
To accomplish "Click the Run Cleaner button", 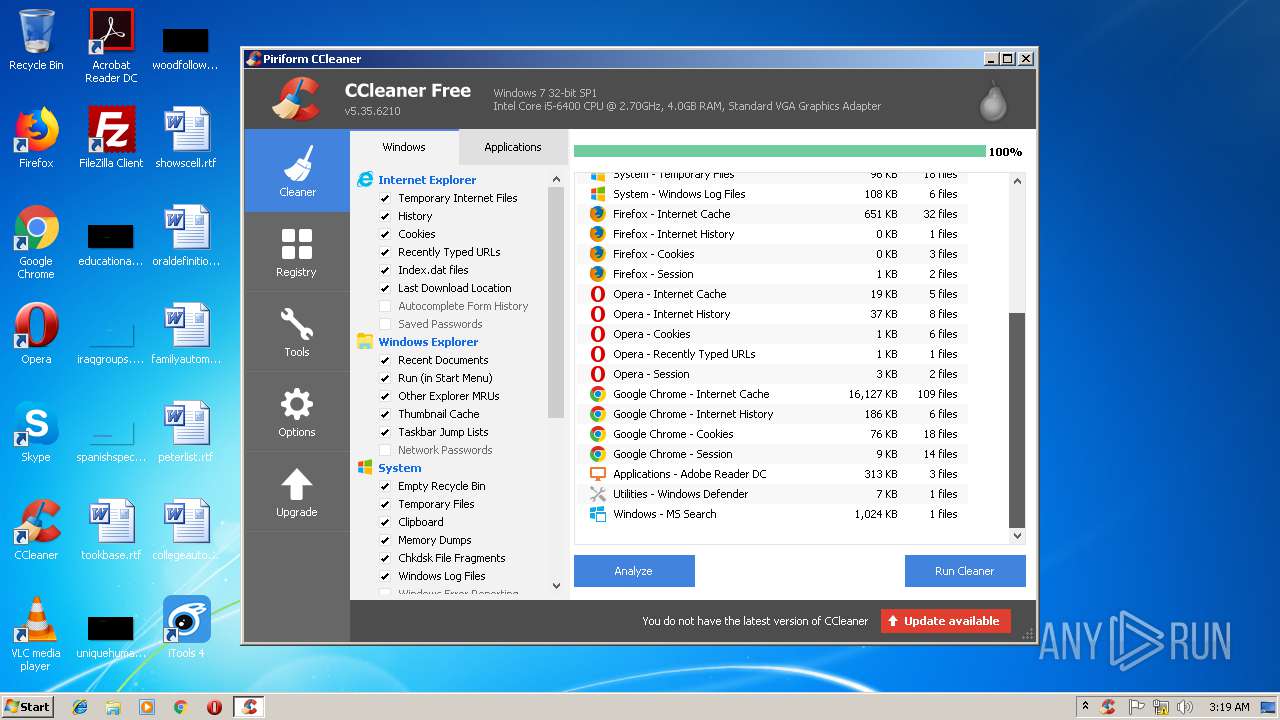I will 965,571.
